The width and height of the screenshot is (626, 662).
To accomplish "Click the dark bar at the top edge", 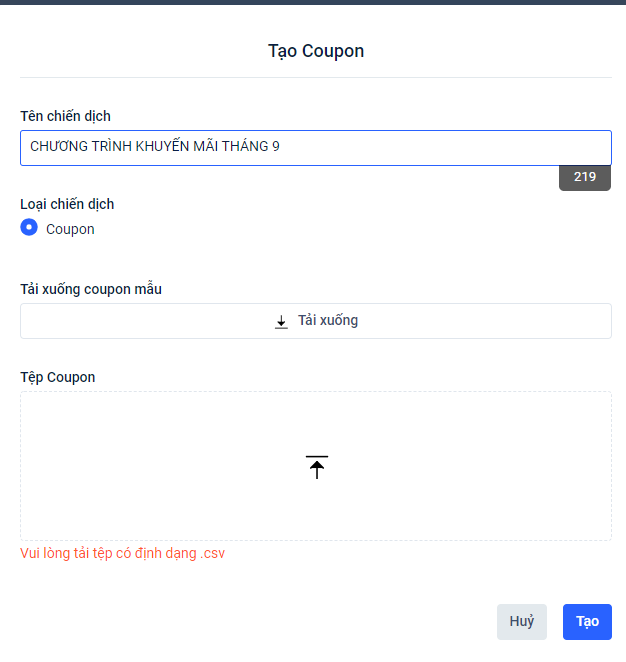I will (313, 2).
